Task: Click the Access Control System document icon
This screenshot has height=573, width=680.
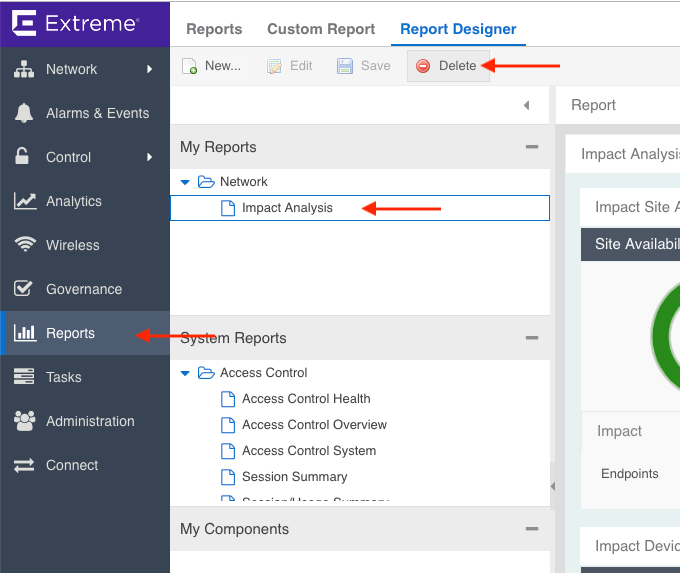Action: (228, 451)
